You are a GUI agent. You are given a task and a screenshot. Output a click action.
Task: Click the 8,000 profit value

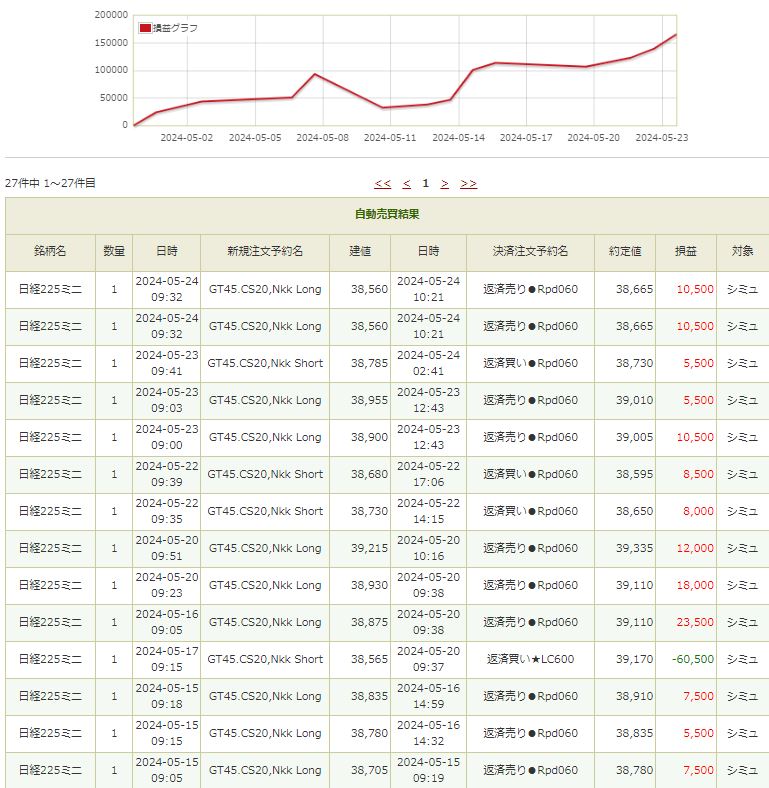(x=698, y=511)
